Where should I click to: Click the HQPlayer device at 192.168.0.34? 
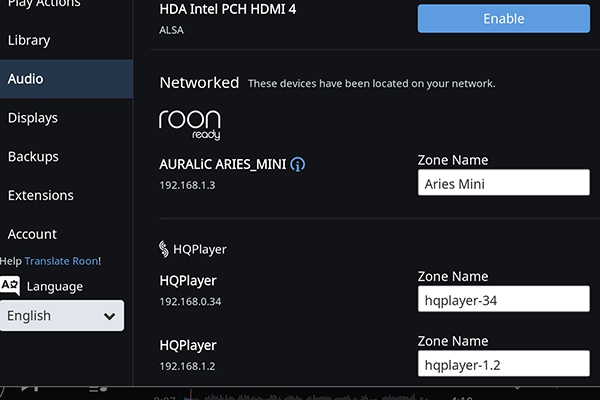[x=188, y=281]
